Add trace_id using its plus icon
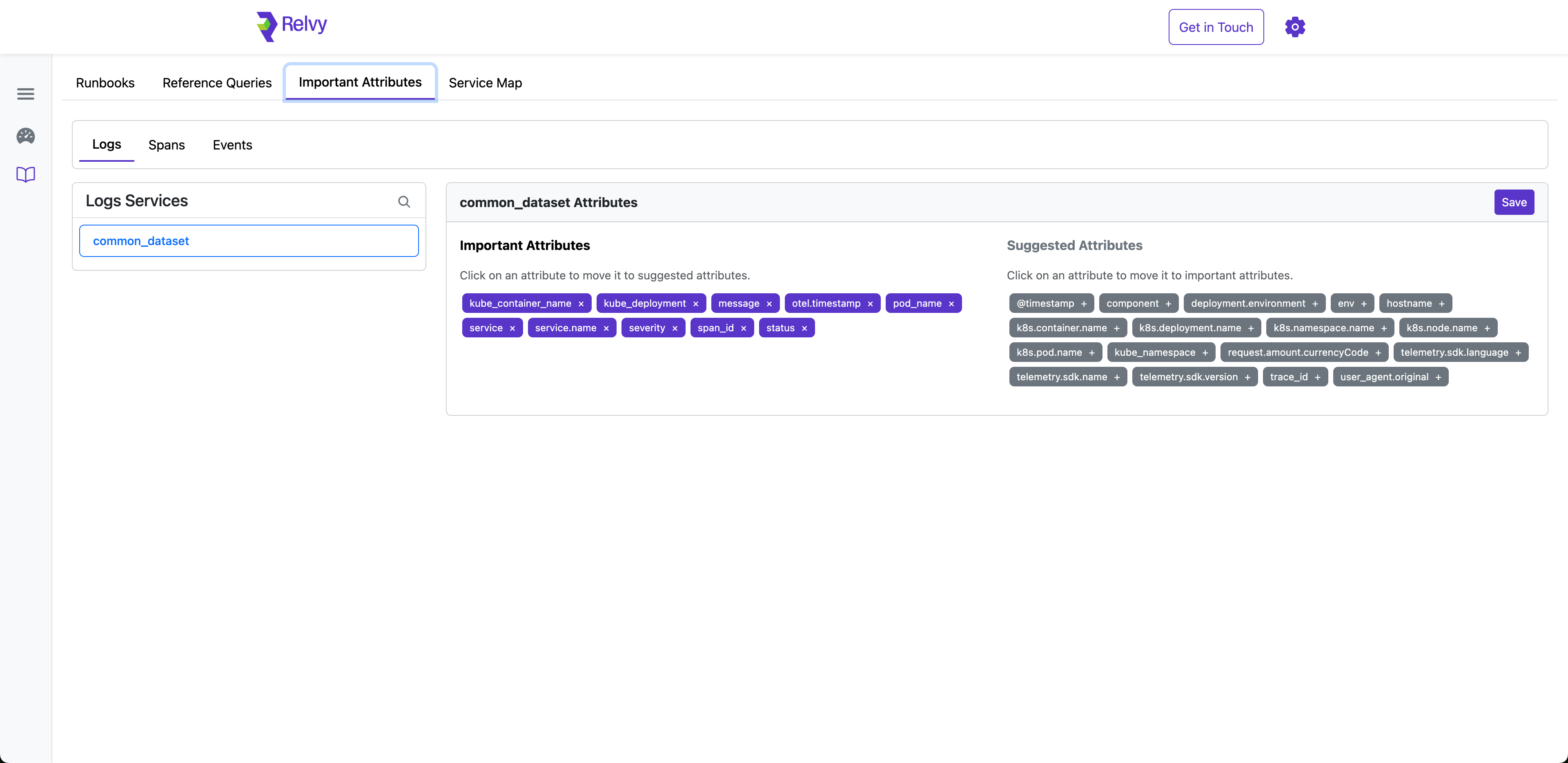Screen dimensions: 1568x763 coord(1317,376)
